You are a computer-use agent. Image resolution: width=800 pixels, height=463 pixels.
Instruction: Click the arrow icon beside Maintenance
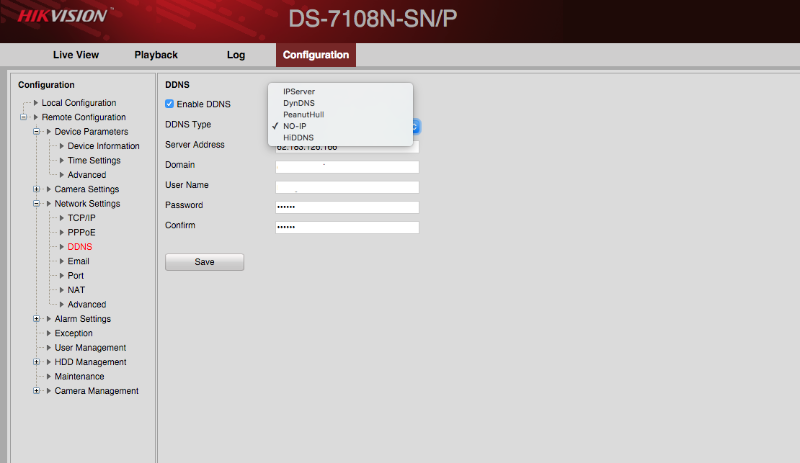tap(49, 376)
